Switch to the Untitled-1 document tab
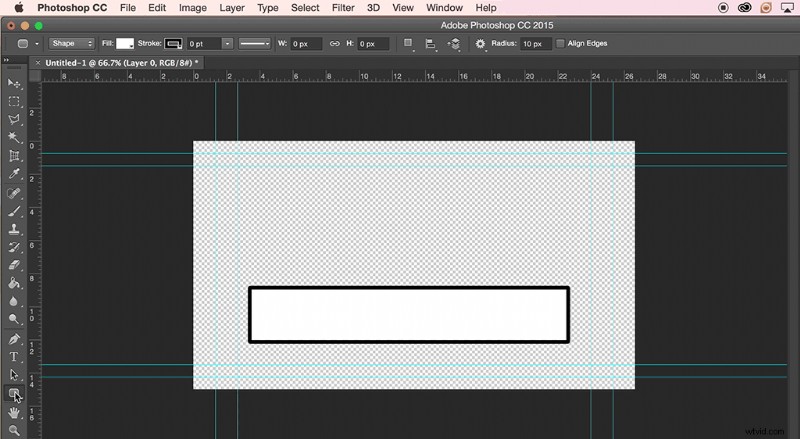800x439 pixels. point(120,63)
